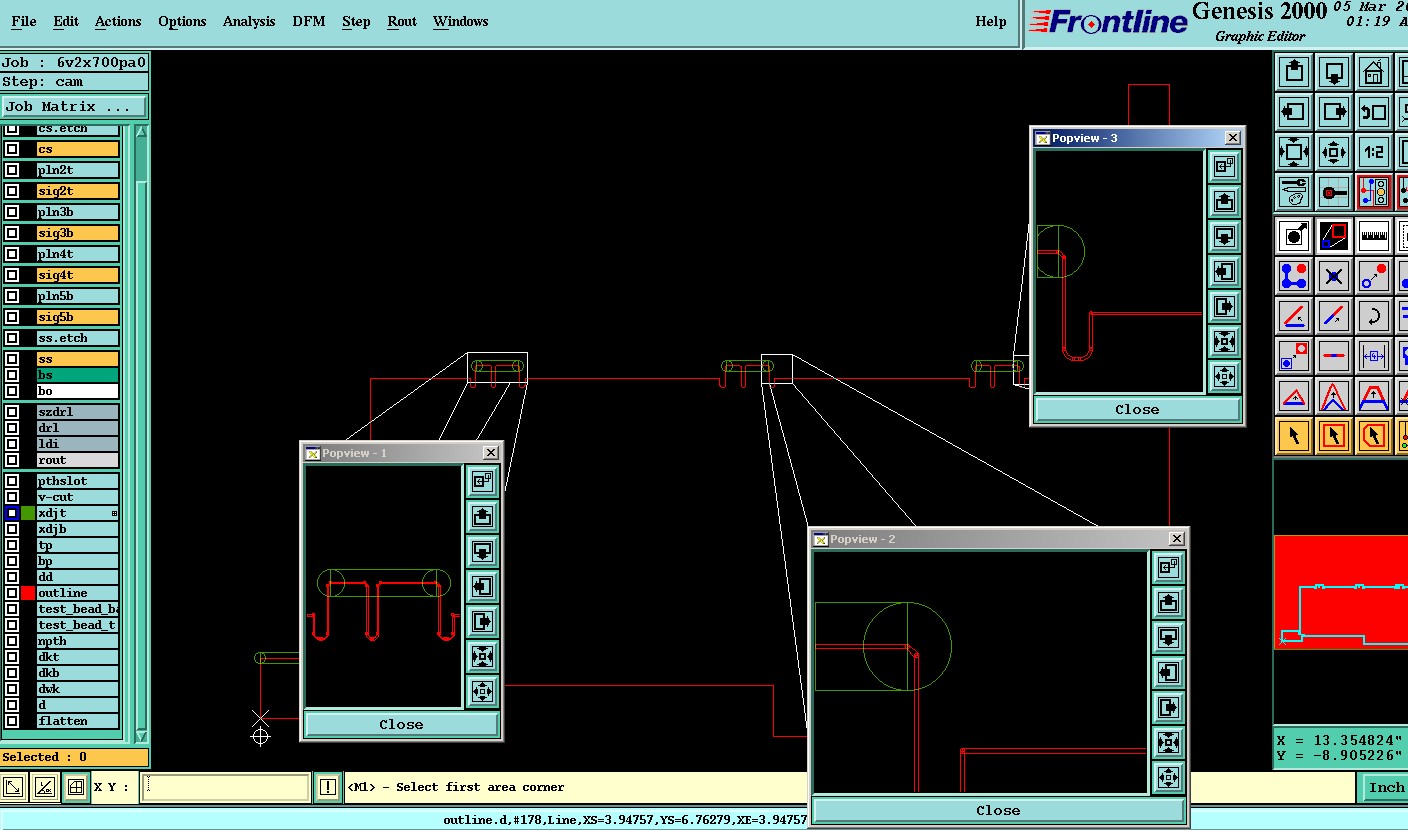Viewport: 1408px width, 830px height.
Task: Click the Inch units button
Action: (x=1385, y=787)
